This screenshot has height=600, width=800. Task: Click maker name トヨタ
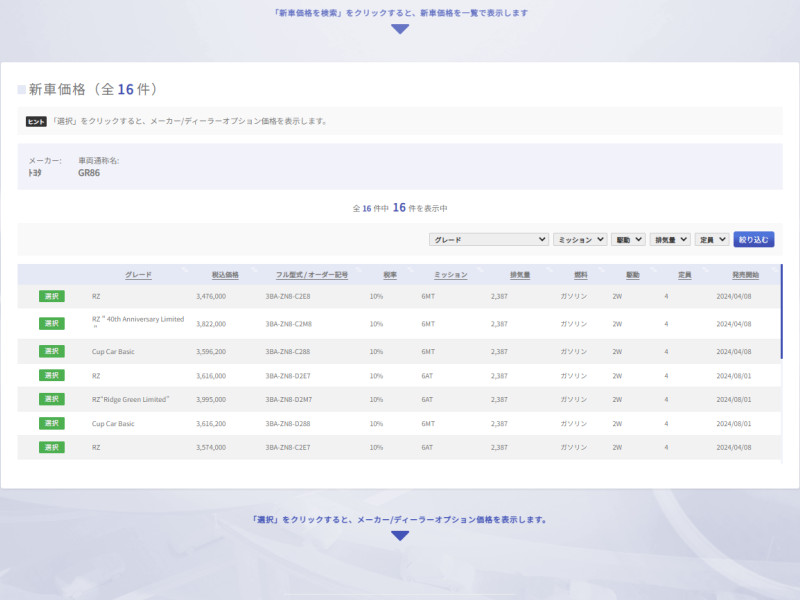(35, 173)
